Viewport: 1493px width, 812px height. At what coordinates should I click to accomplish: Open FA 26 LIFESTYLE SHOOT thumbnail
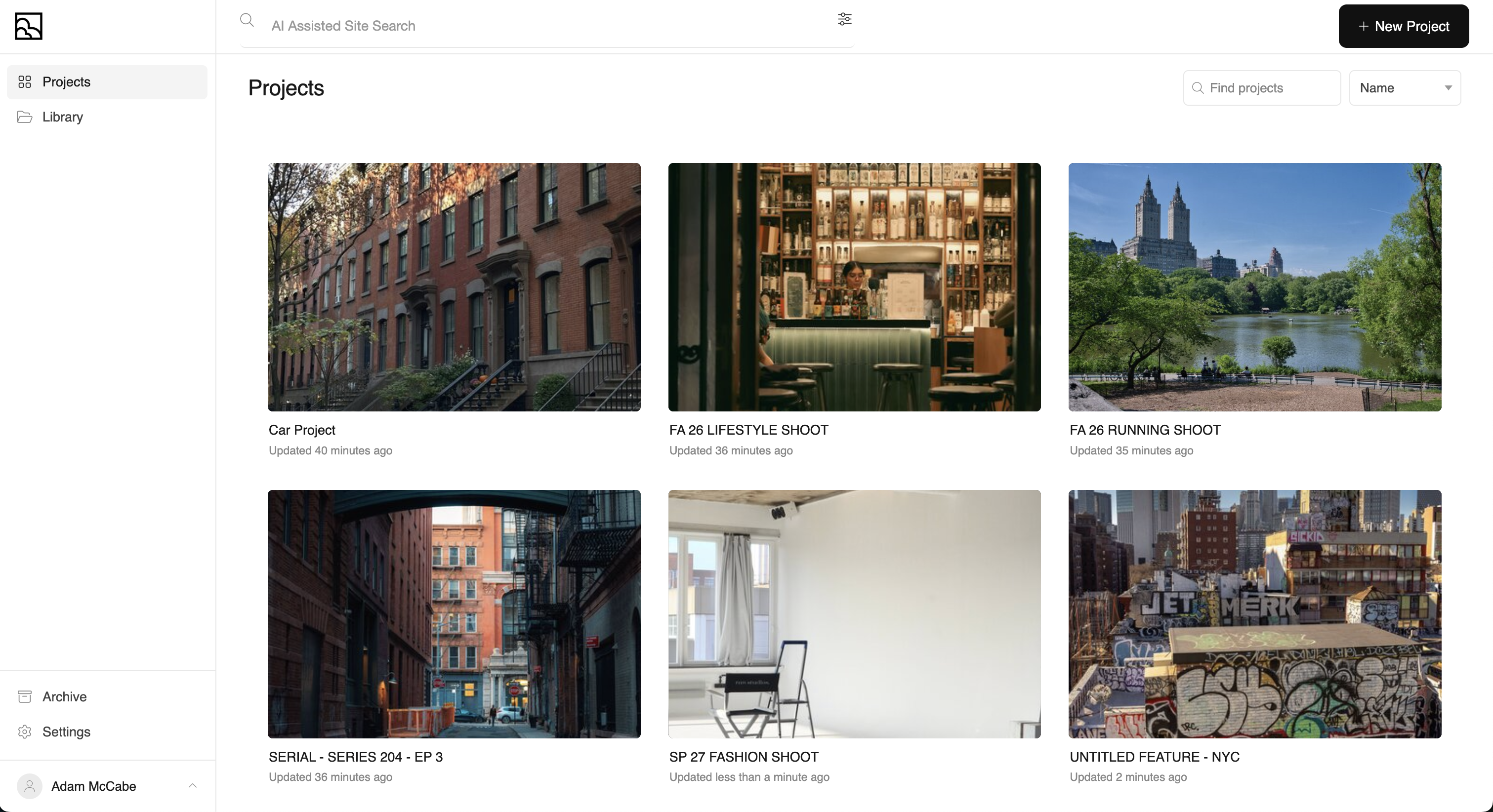pyautogui.click(x=854, y=287)
